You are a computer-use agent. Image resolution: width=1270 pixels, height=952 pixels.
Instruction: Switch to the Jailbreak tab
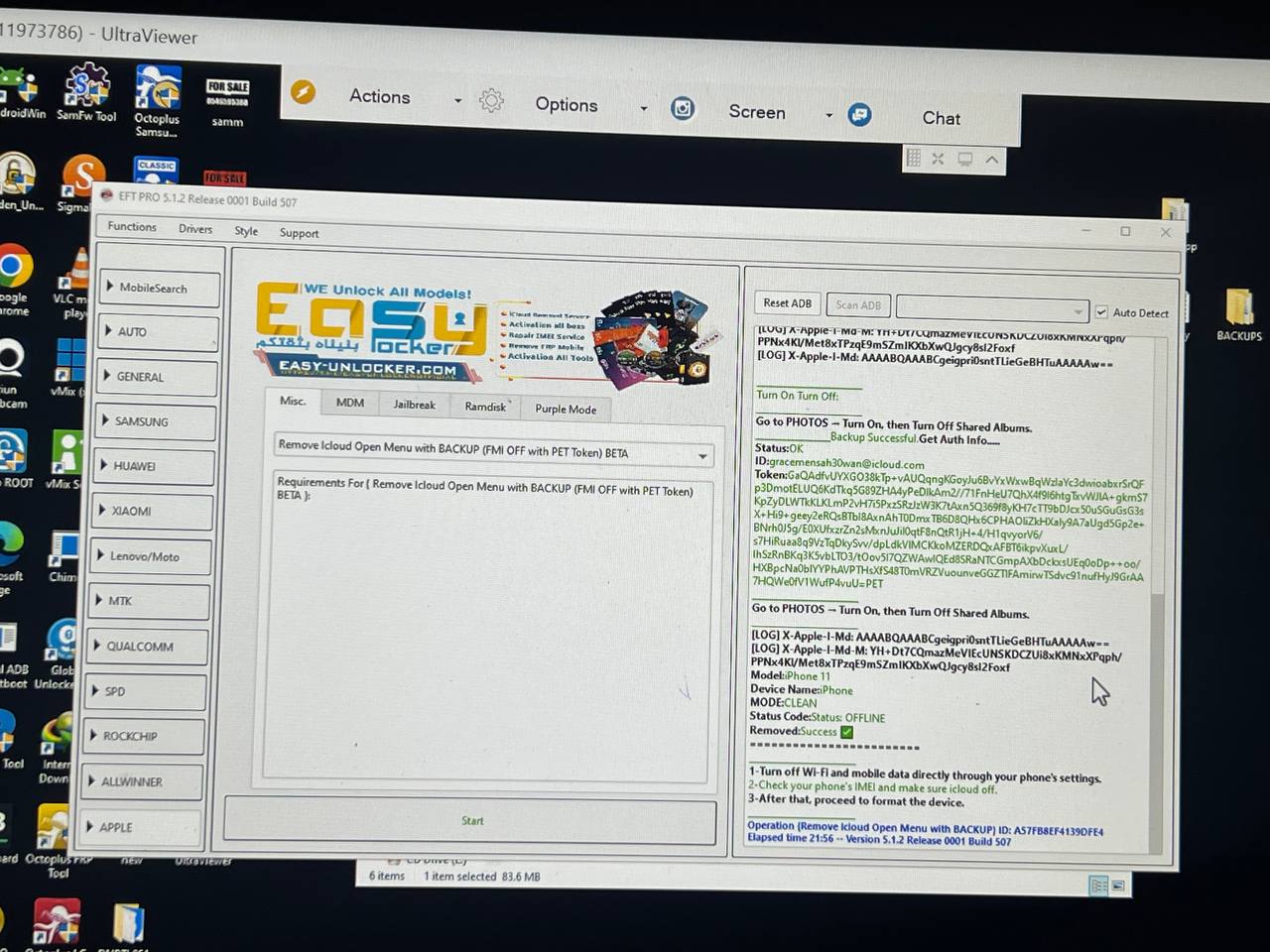point(414,405)
